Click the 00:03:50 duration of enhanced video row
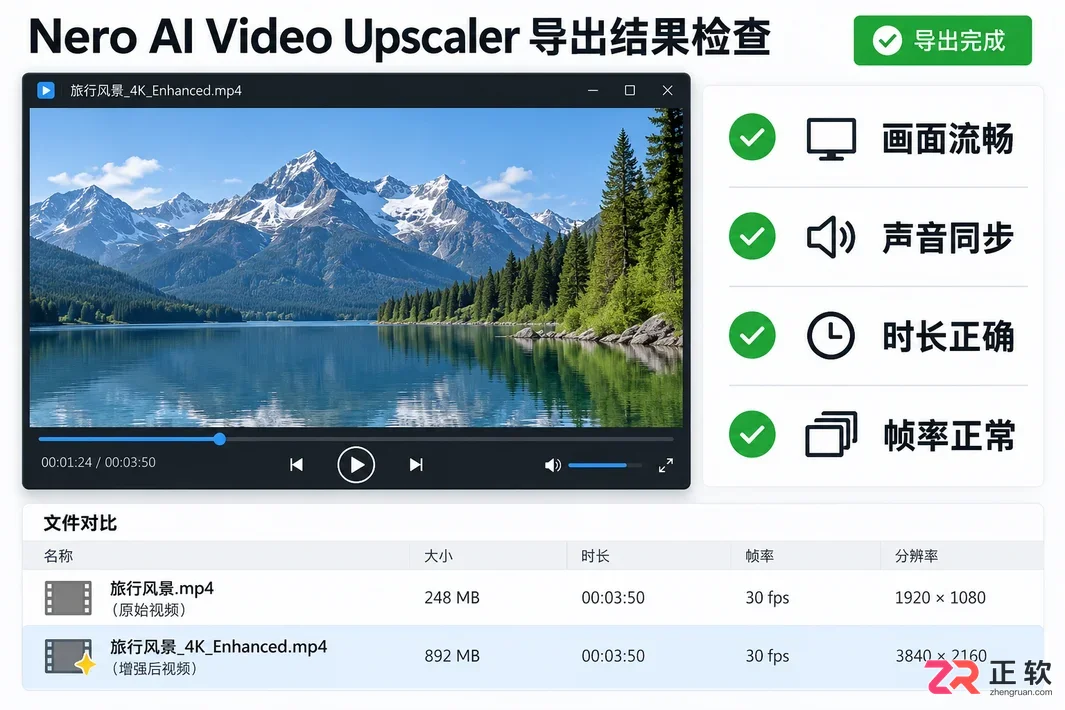Screen dimensions: 1065x710 point(613,656)
